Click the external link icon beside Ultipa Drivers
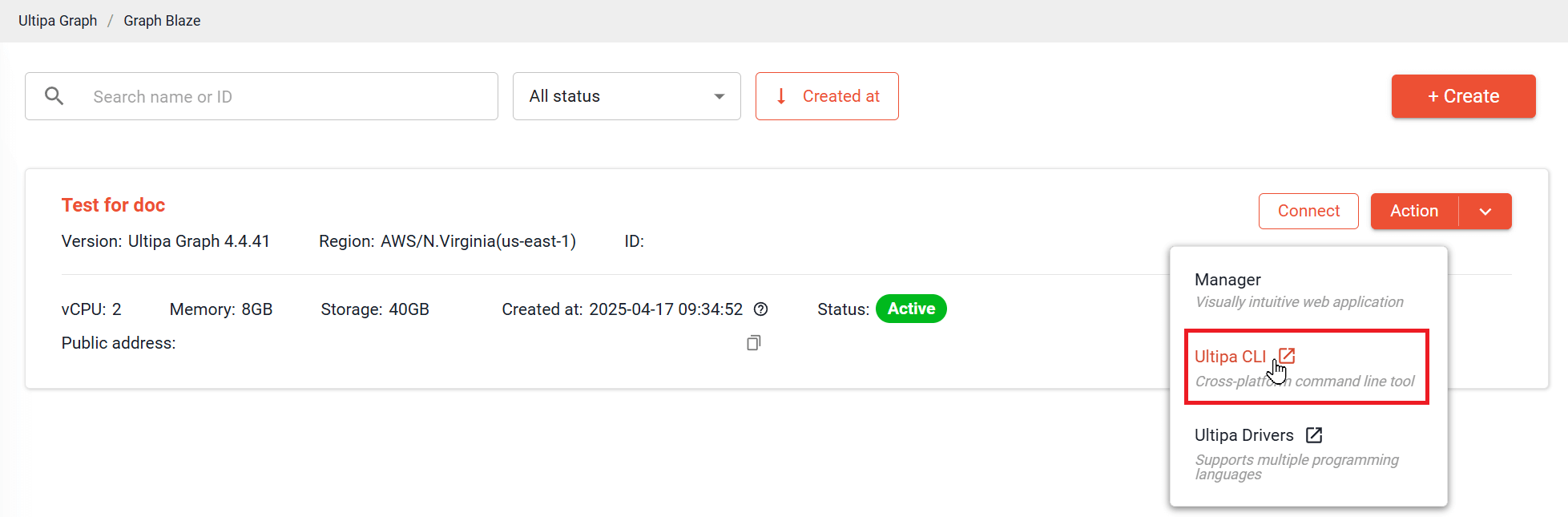The height and width of the screenshot is (517, 1568). (1314, 435)
